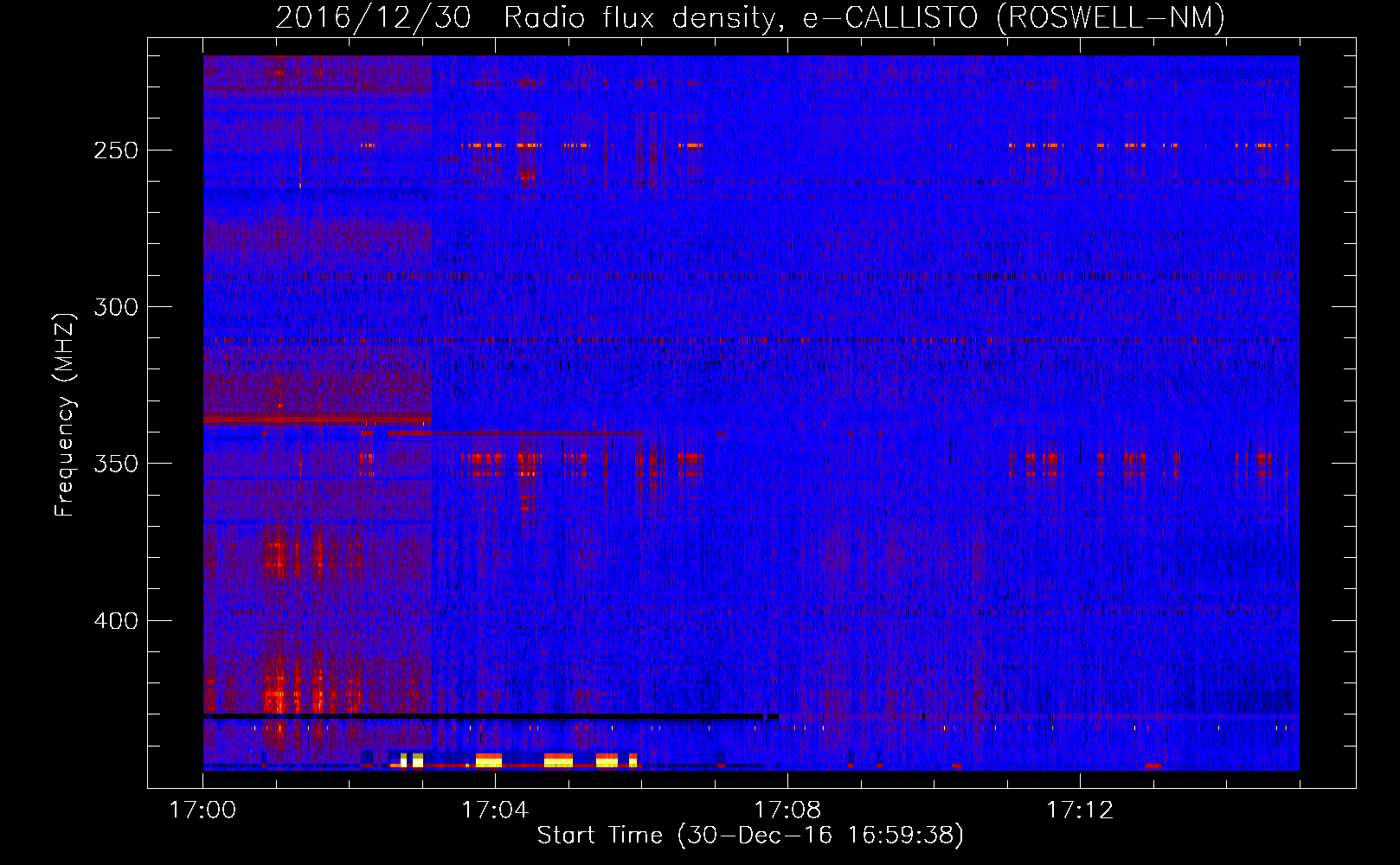Click the 17:04 time tick label

coord(495,811)
